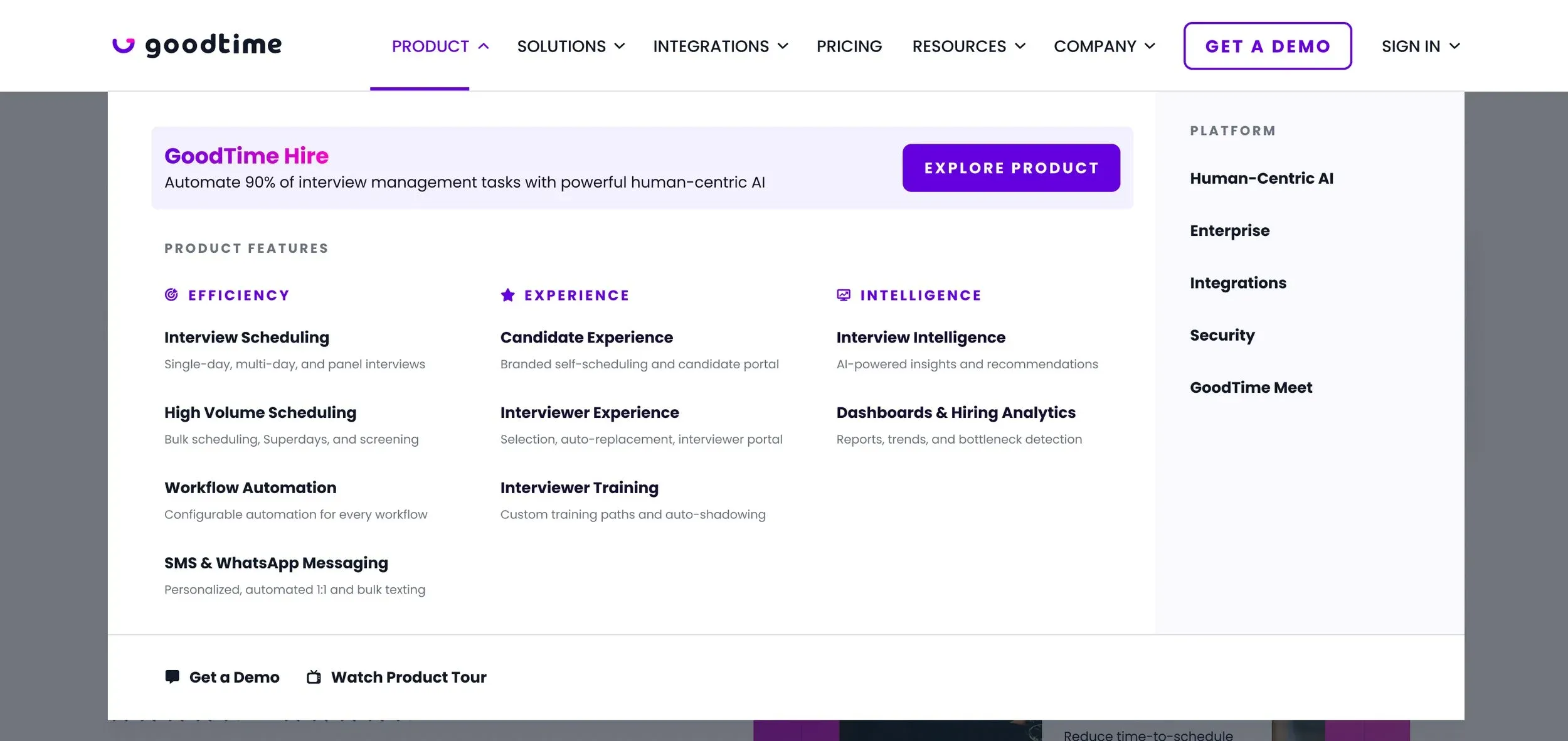Click the Explore Product button
Image resolution: width=1568 pixels, height=741 pixels.
(1011, 168)
